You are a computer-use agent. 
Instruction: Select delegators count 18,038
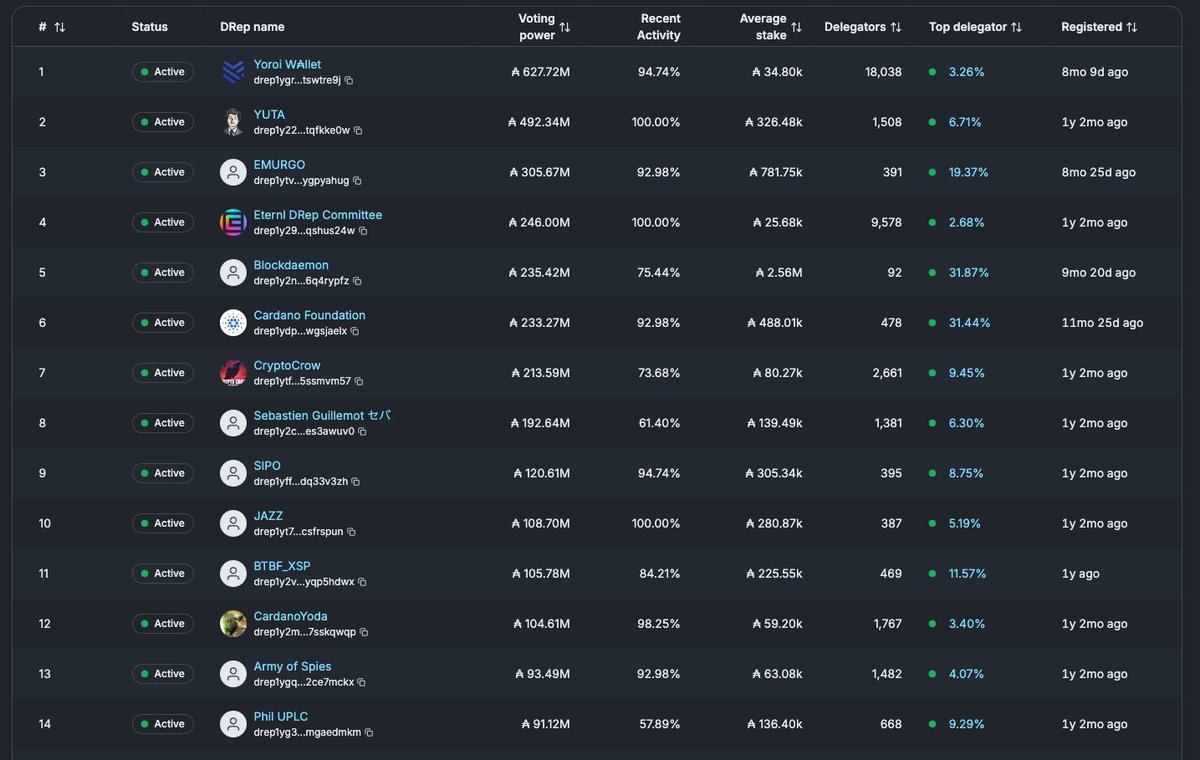pos(883,72)
